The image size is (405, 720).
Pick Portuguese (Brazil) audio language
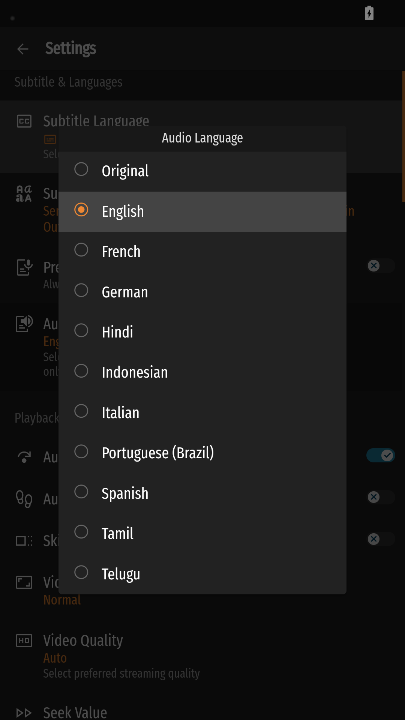tap(202, 453)
